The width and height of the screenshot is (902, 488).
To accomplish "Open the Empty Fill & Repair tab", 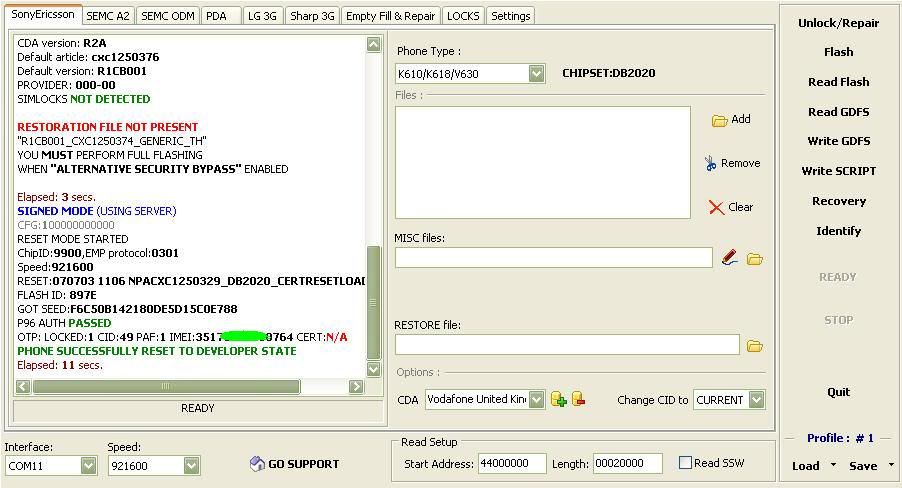I will [391, 16].
